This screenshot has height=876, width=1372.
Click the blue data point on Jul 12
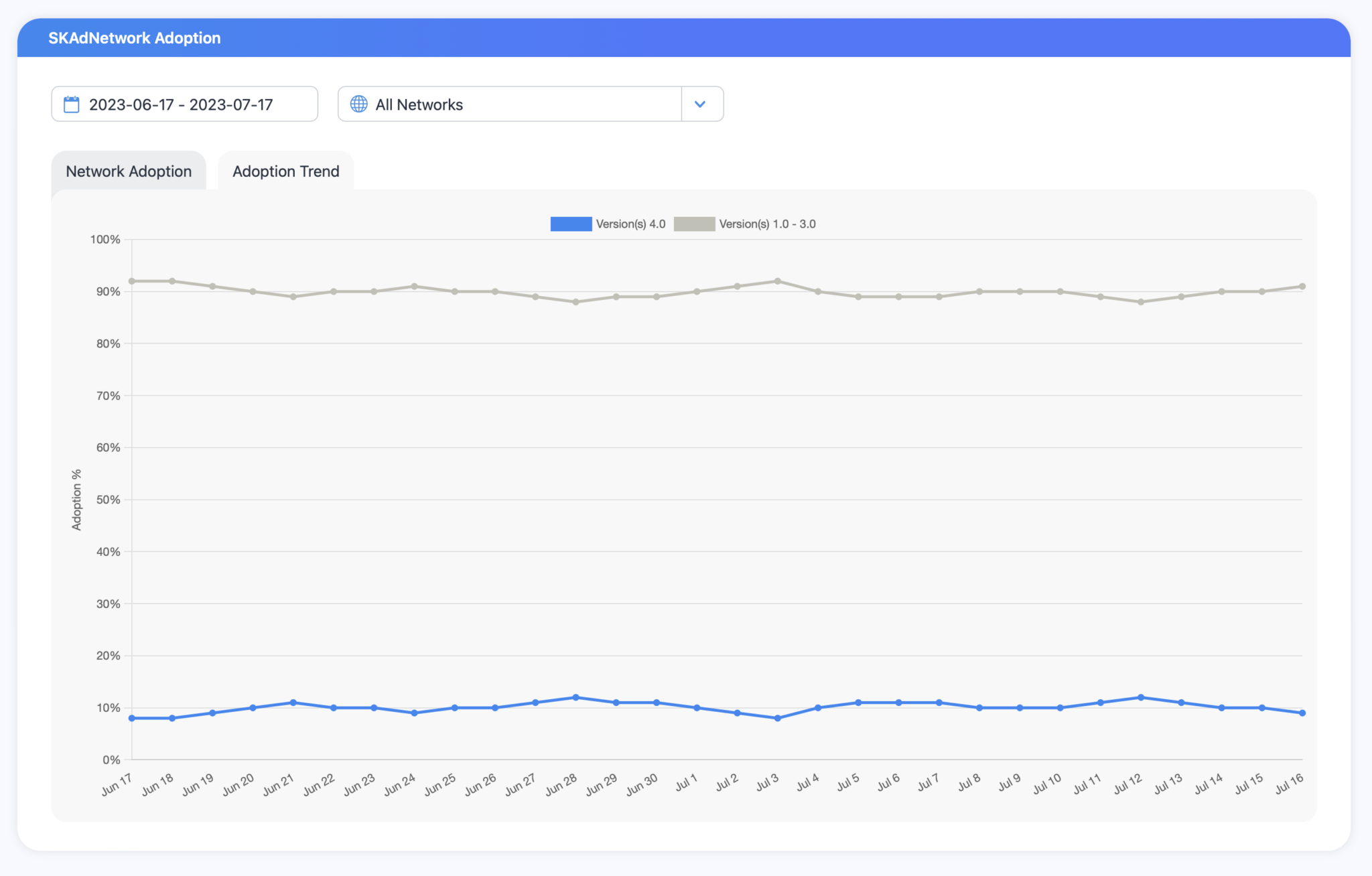tap(1141, 697)
